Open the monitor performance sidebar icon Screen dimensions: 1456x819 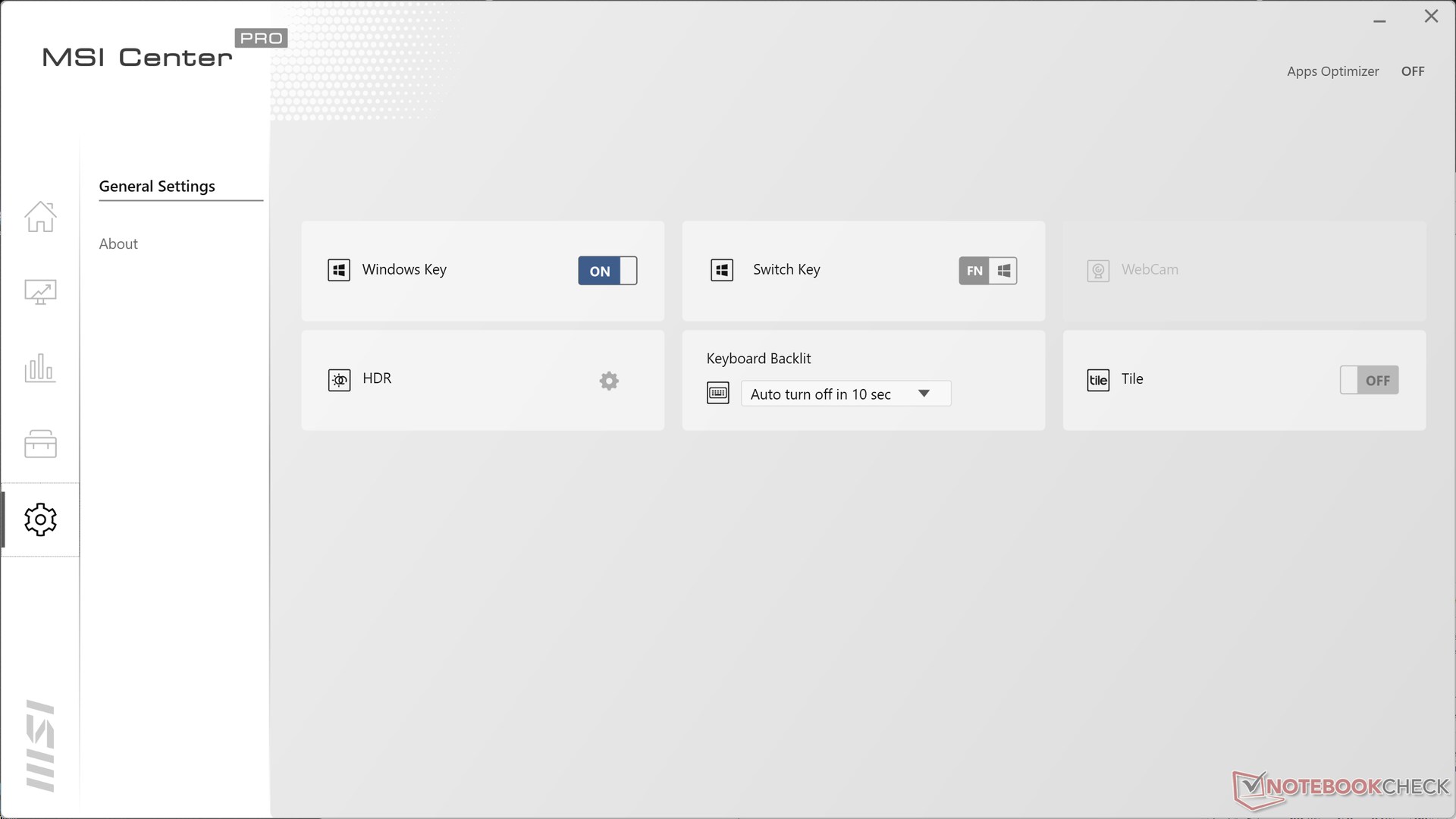click(x=40, y=292)
